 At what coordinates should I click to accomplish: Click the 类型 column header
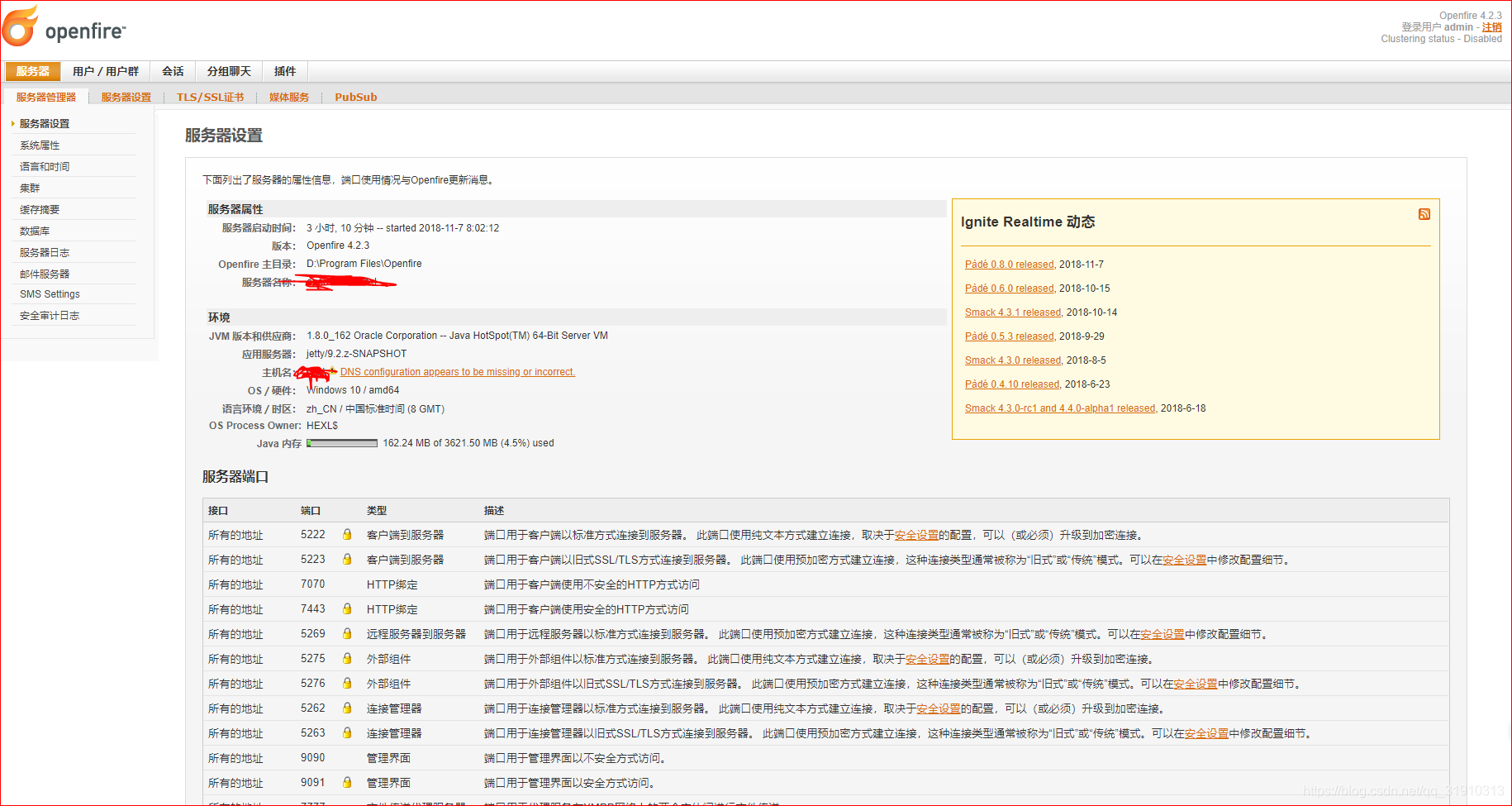[377, 511]
